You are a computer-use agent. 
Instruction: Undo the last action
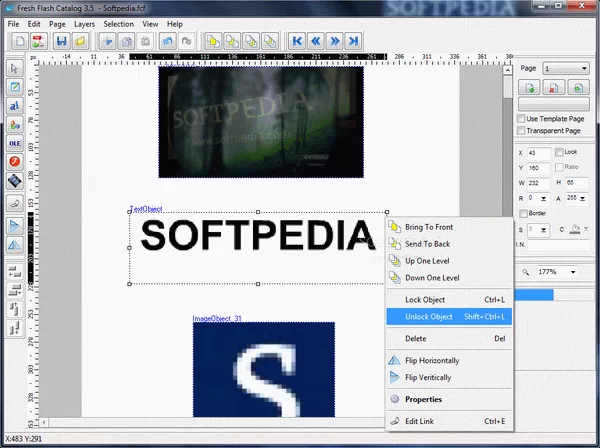click(167, 41)
